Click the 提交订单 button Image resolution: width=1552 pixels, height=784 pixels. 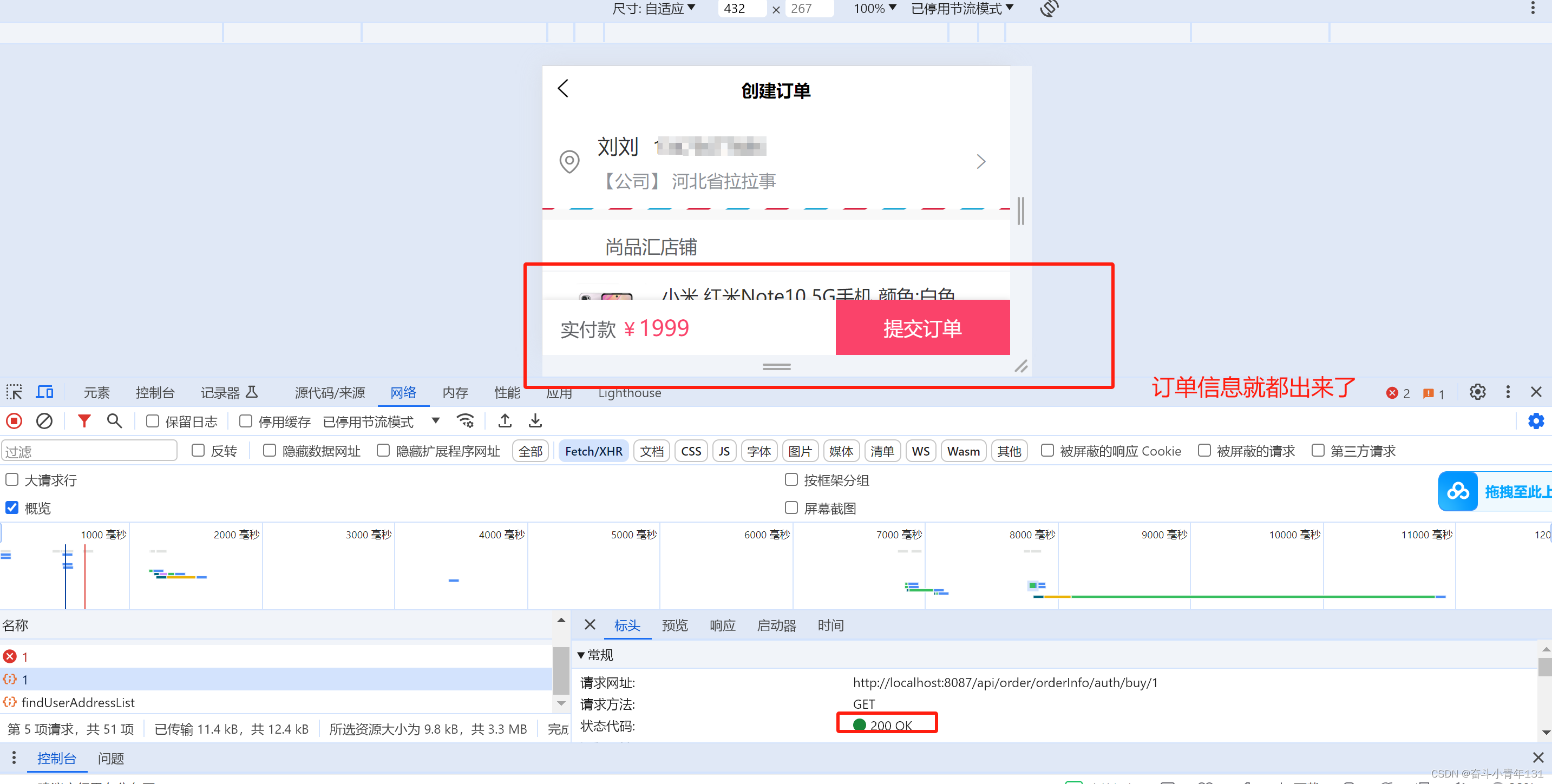922,328
